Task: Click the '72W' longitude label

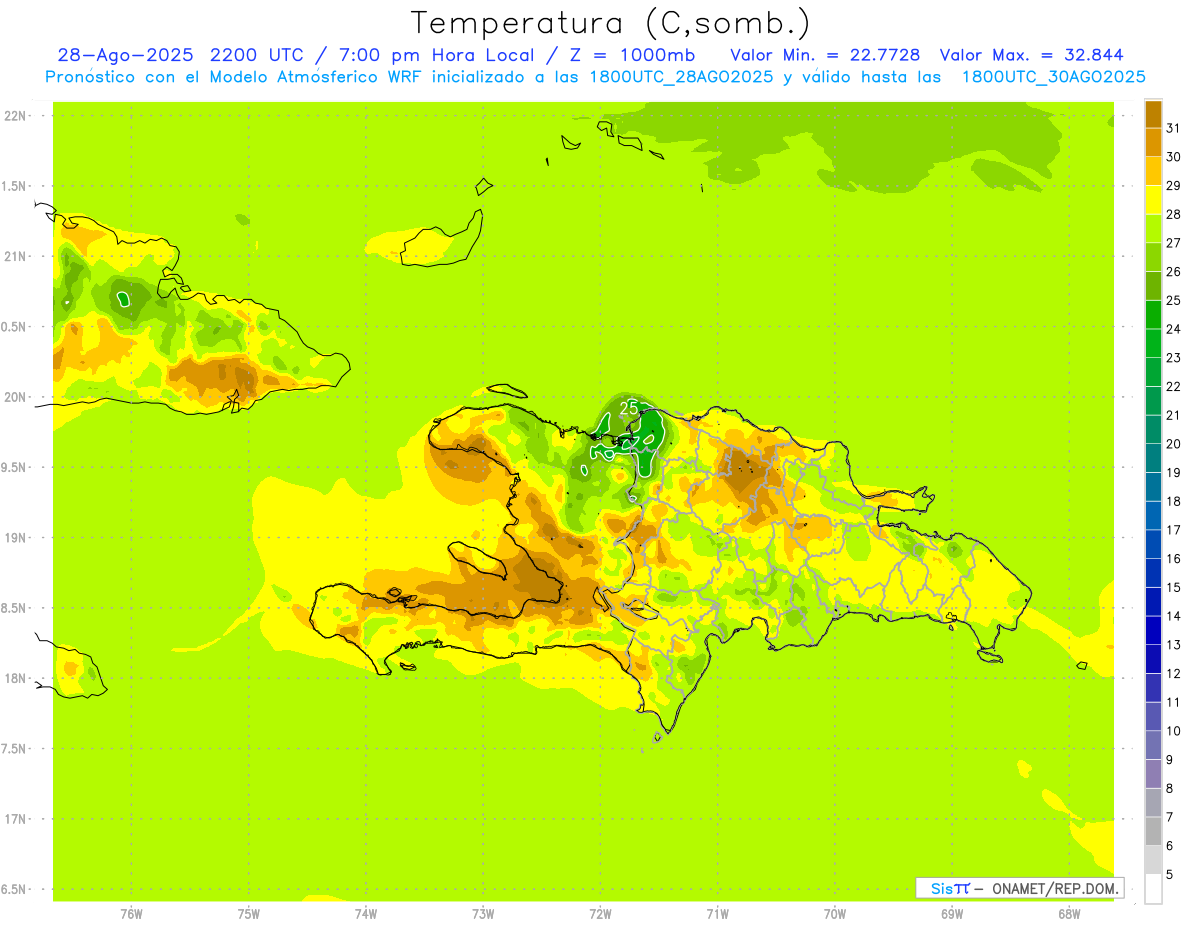Action: pyautogui.click(x=600, y=913)
